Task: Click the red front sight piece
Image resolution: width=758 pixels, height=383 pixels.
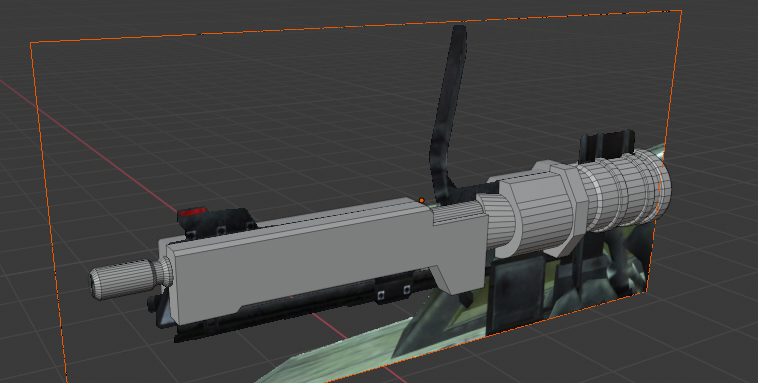Action: pos(192,212)
